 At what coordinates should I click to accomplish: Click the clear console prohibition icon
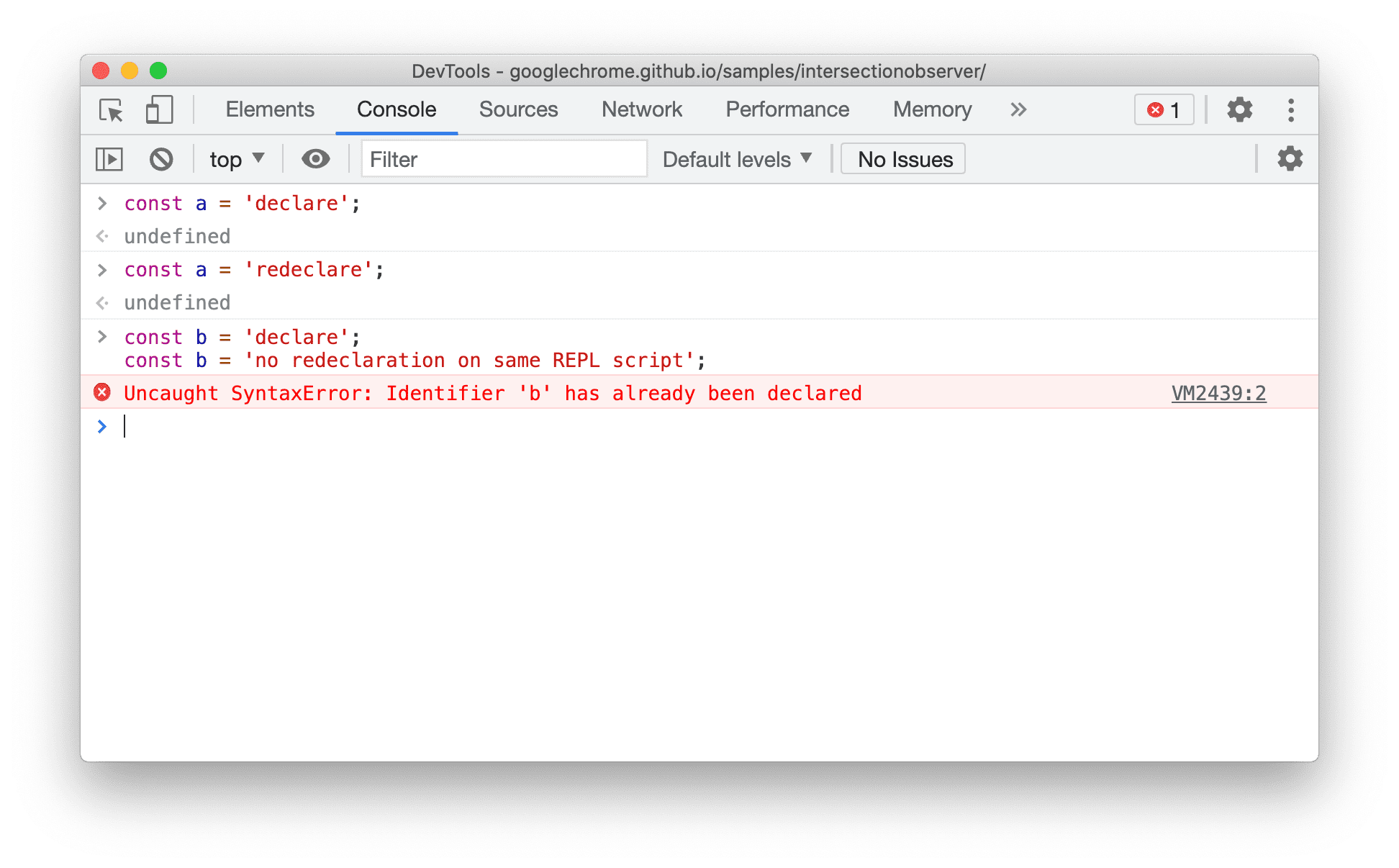[163, 158]
